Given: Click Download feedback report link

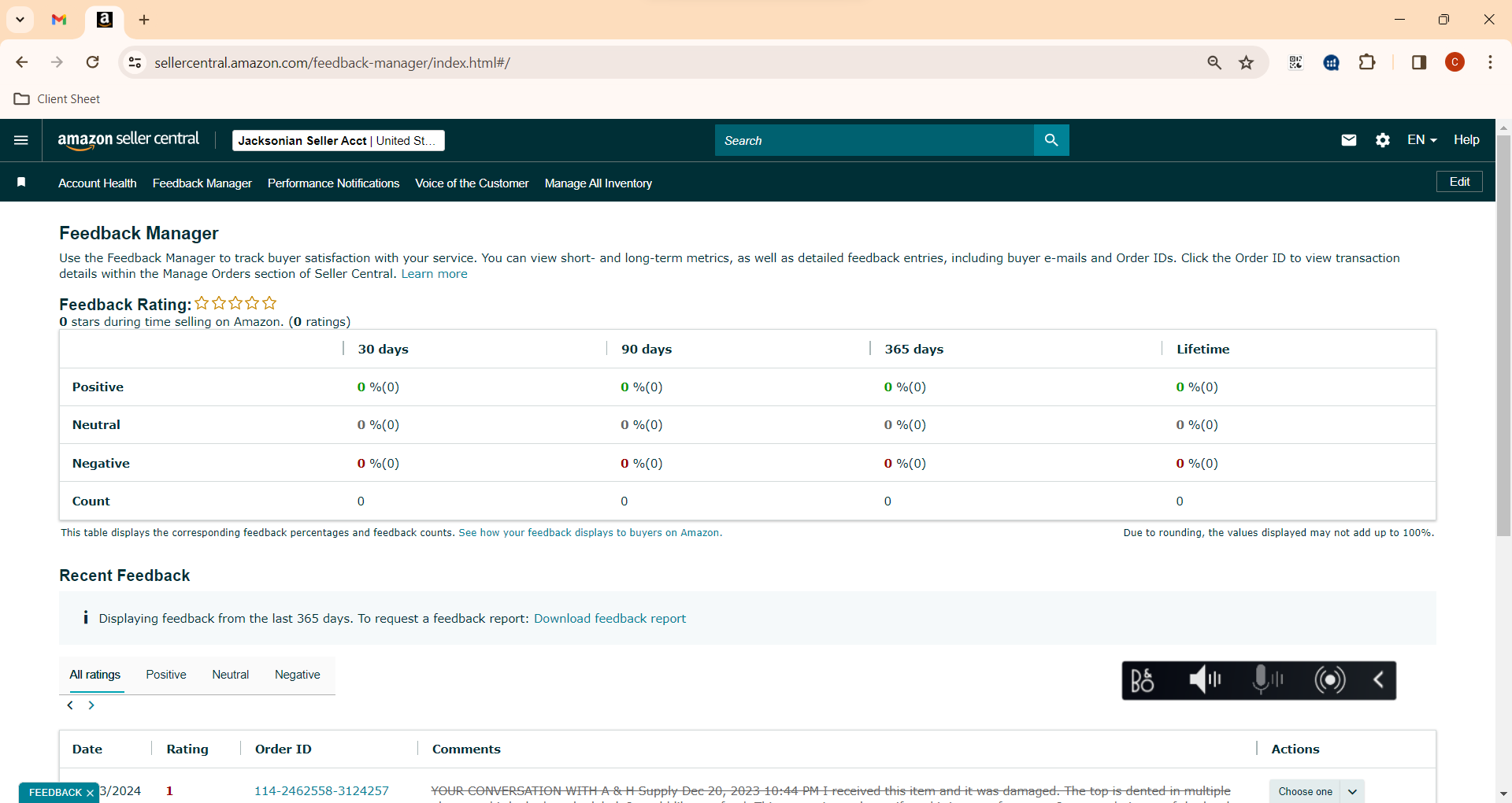Looking at the screenshot, I should (x=610, y=619).
